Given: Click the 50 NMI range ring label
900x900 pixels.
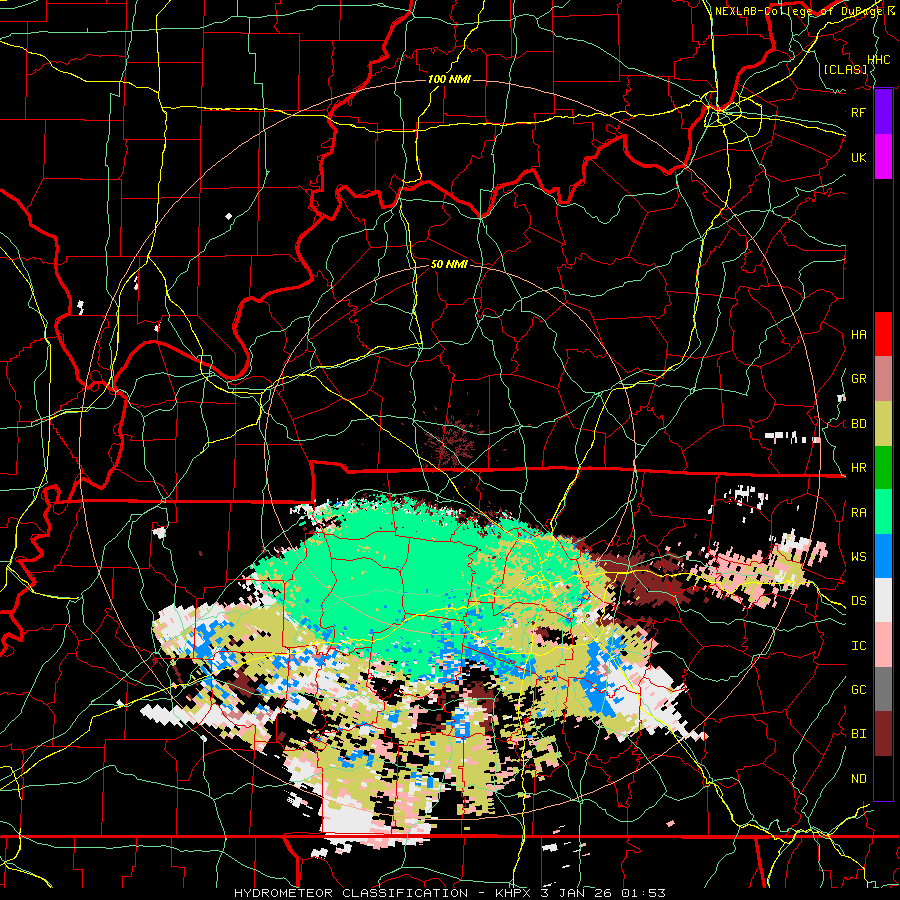Looking at the screenshot, I should [449, 264].
